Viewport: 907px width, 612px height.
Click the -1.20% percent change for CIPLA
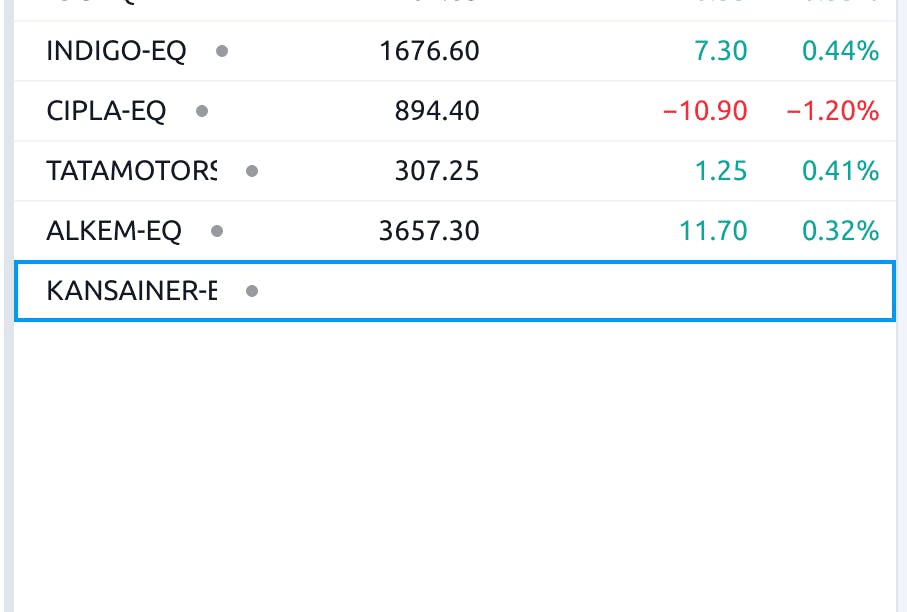(x=833, y=110)
